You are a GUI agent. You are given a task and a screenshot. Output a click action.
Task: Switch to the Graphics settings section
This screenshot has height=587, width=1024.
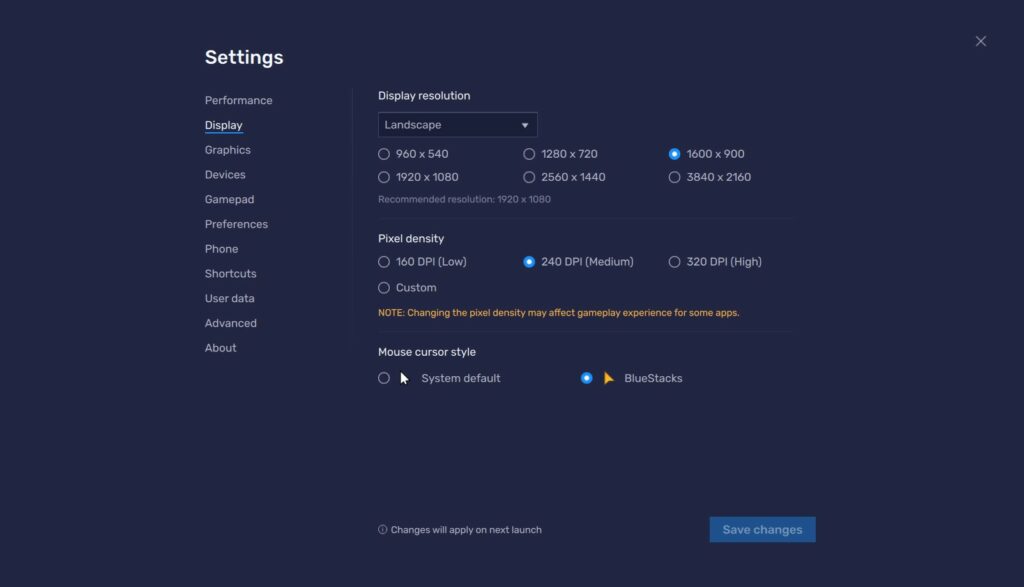[227, 149]
